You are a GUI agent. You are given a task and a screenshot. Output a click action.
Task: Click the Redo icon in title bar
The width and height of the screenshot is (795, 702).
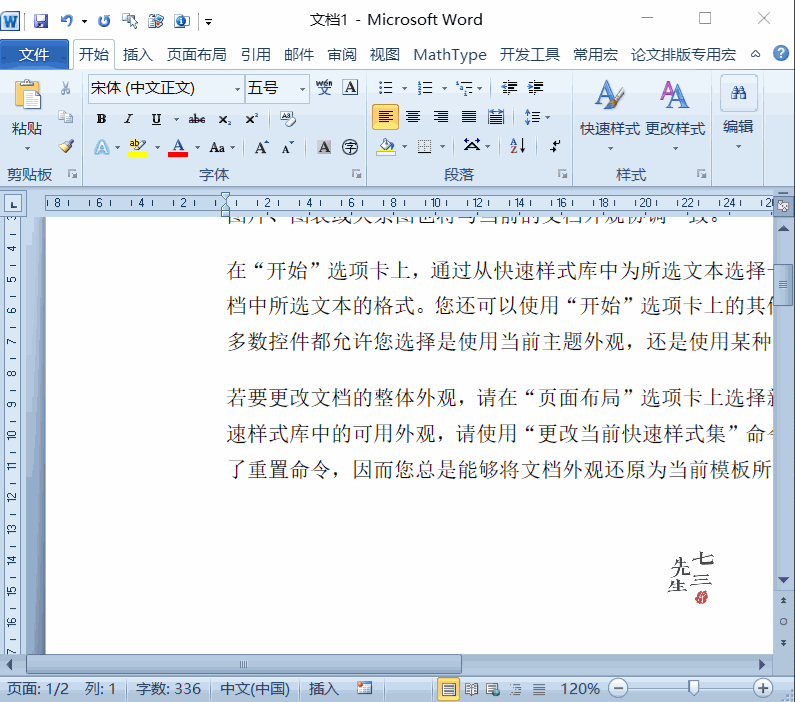click(104, 21)
